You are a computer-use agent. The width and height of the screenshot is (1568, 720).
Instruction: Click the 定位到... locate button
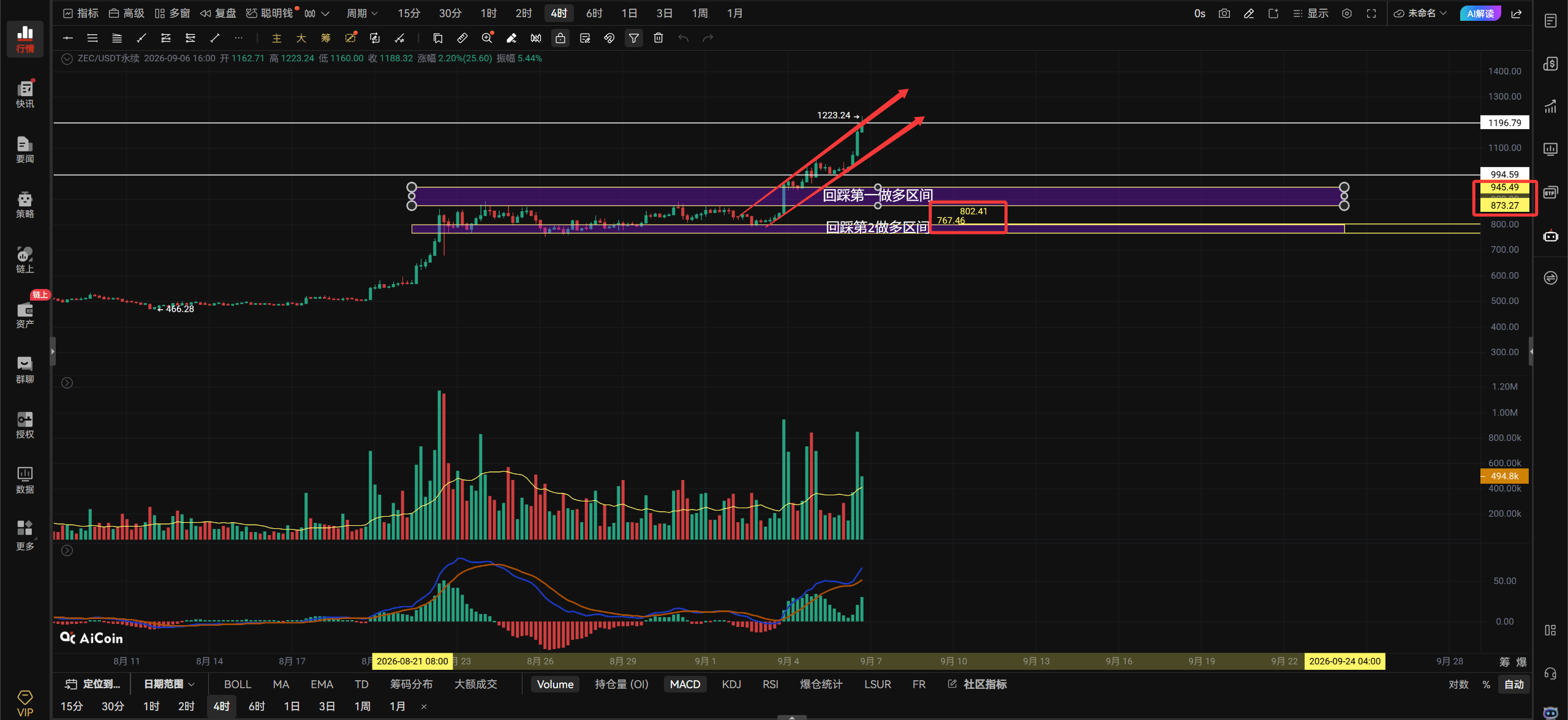coord(92,684)
